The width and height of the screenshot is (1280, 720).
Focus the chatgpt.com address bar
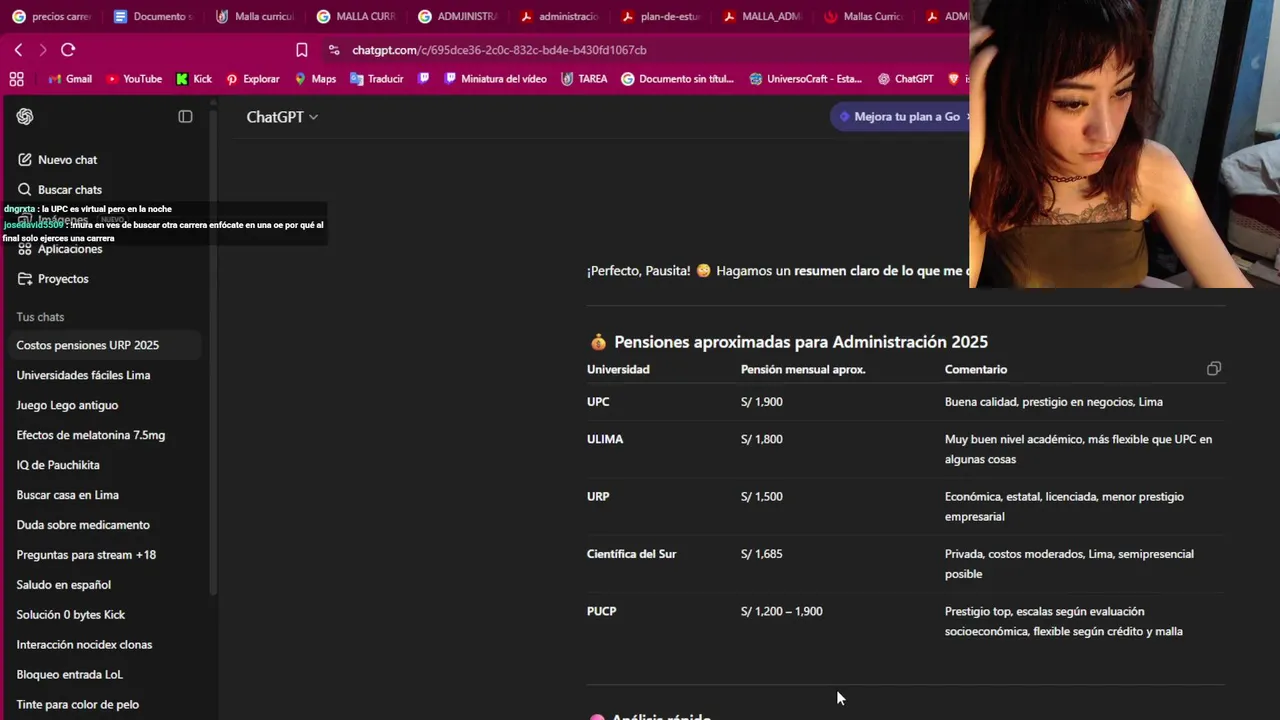coord(499,50)
